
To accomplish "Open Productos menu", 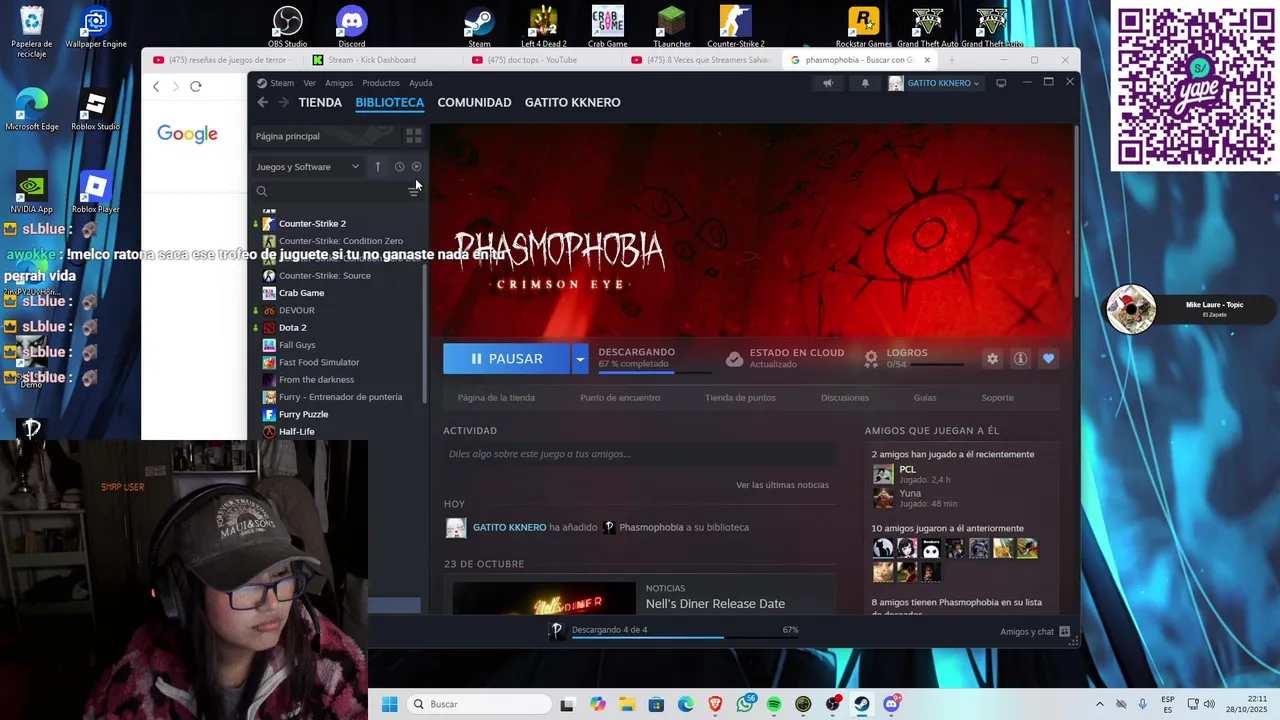I will 381,83.
